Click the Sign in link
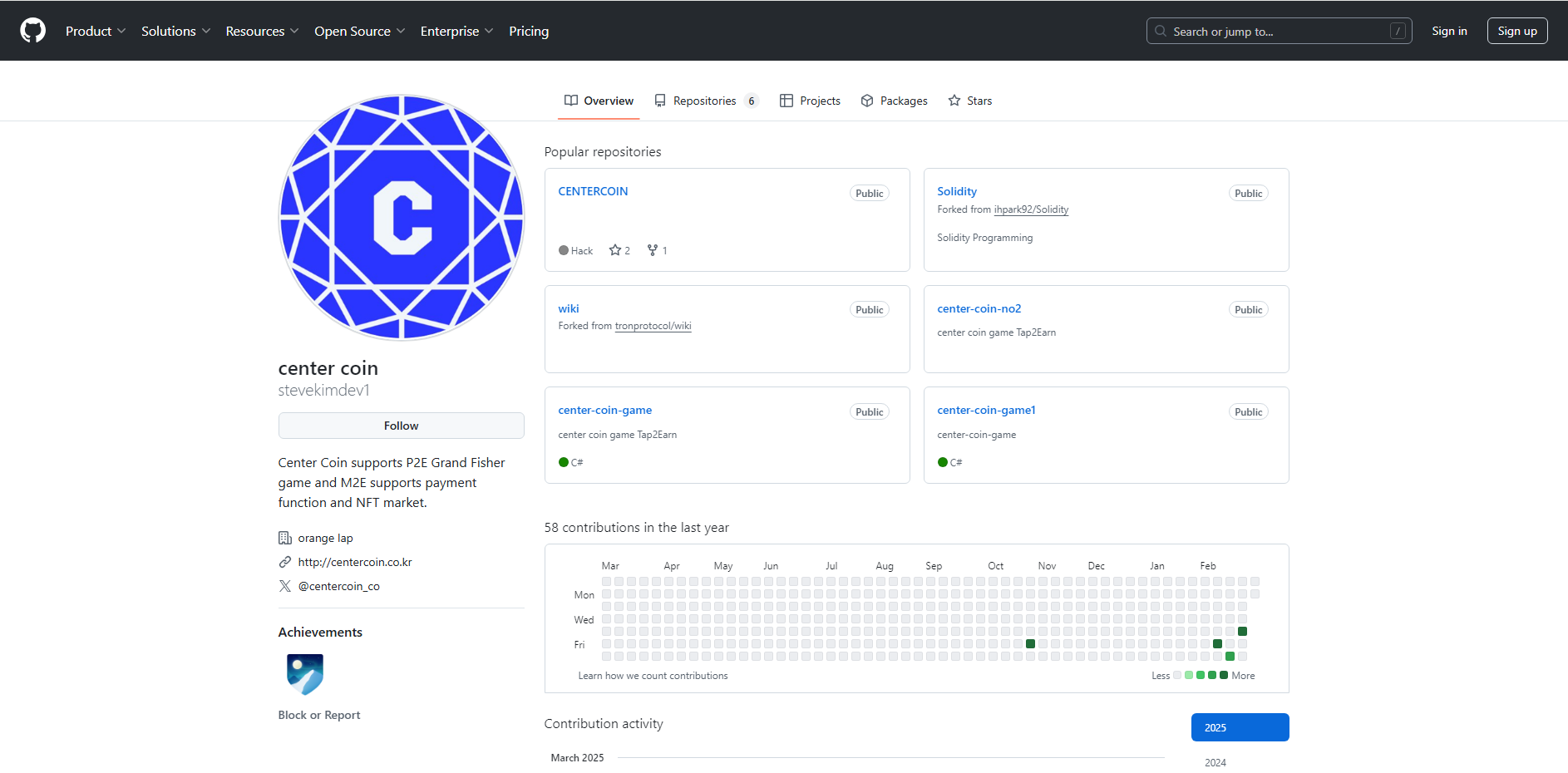 click(x=1449, y=31)
